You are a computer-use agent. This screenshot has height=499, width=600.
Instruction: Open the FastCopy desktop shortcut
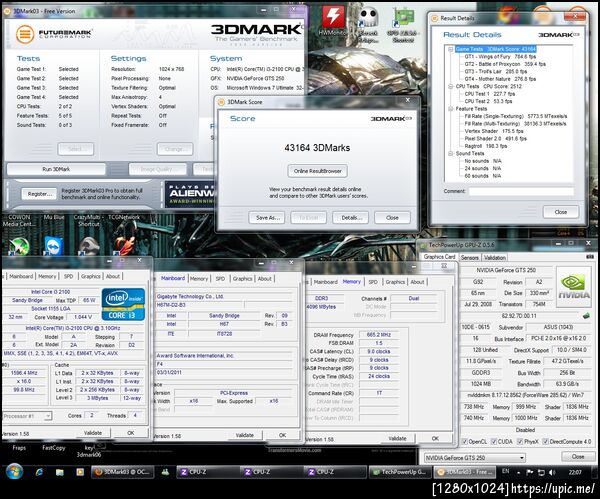[x=54, y=448]
